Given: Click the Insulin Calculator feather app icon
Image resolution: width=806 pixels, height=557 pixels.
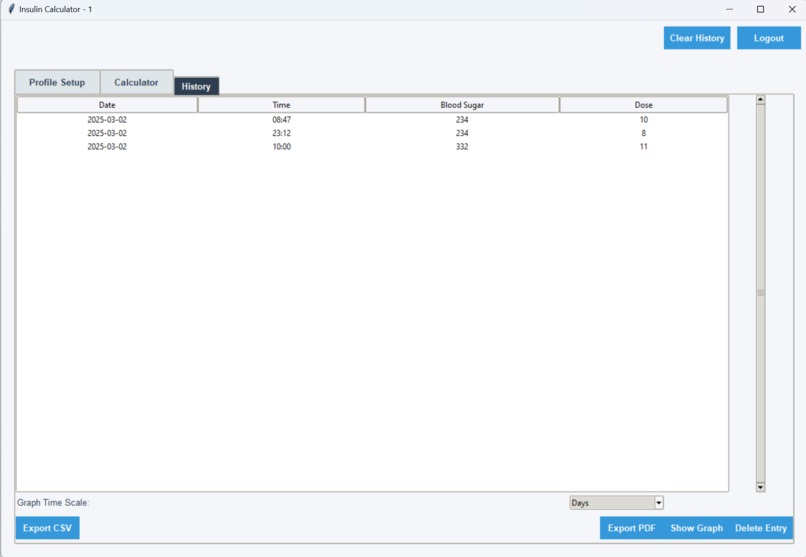Looking at the screenshot, I should [x=11, y=9].
